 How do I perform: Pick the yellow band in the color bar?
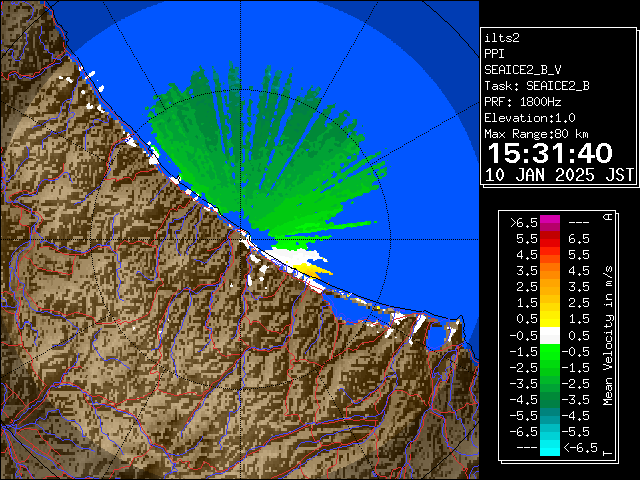coord(550,319)
